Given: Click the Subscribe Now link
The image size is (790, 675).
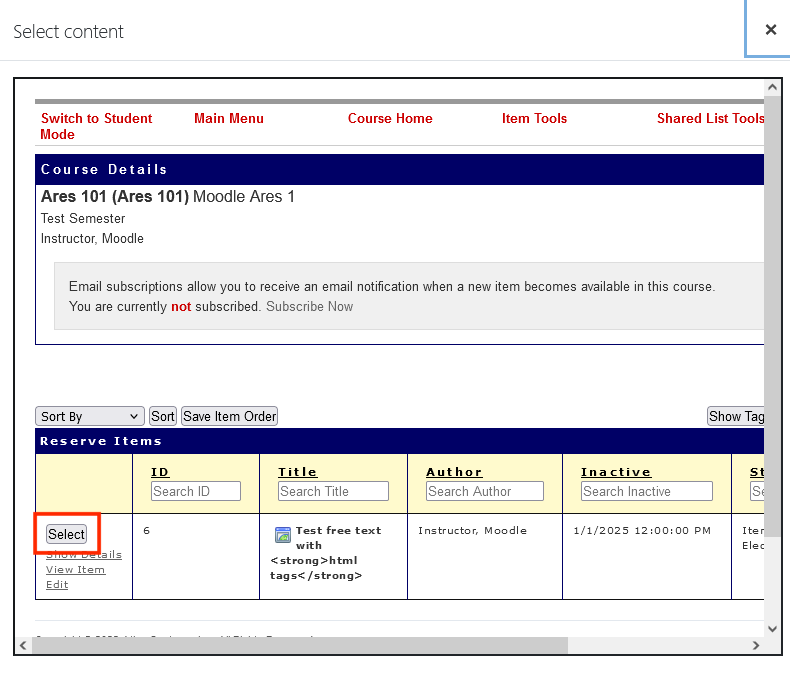Looking at the screenshot, I should tap(309, 306).
